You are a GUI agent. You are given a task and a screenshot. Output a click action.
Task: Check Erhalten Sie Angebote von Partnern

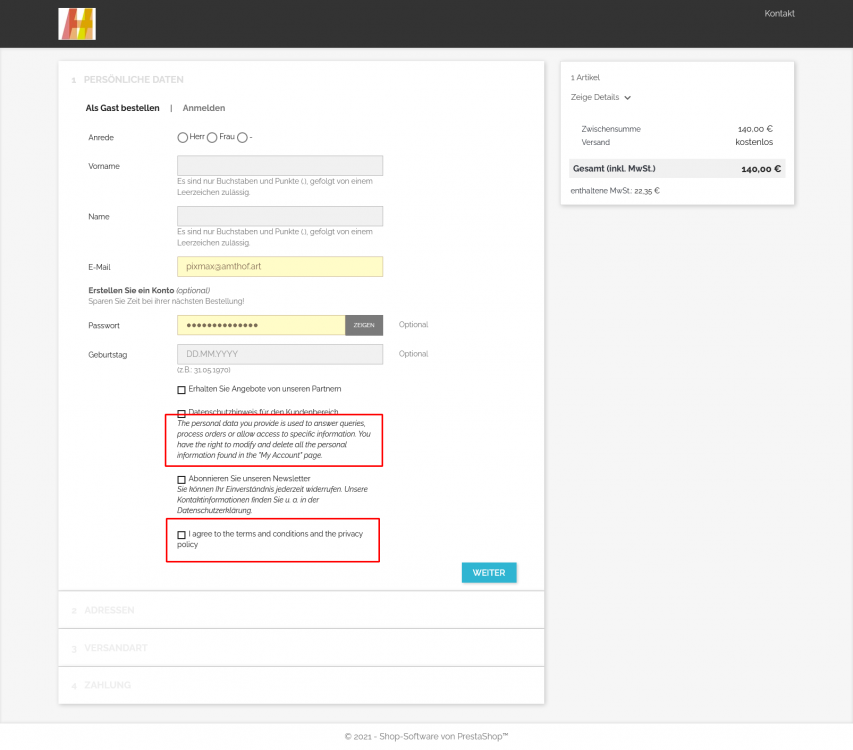(x=181, y=390)
